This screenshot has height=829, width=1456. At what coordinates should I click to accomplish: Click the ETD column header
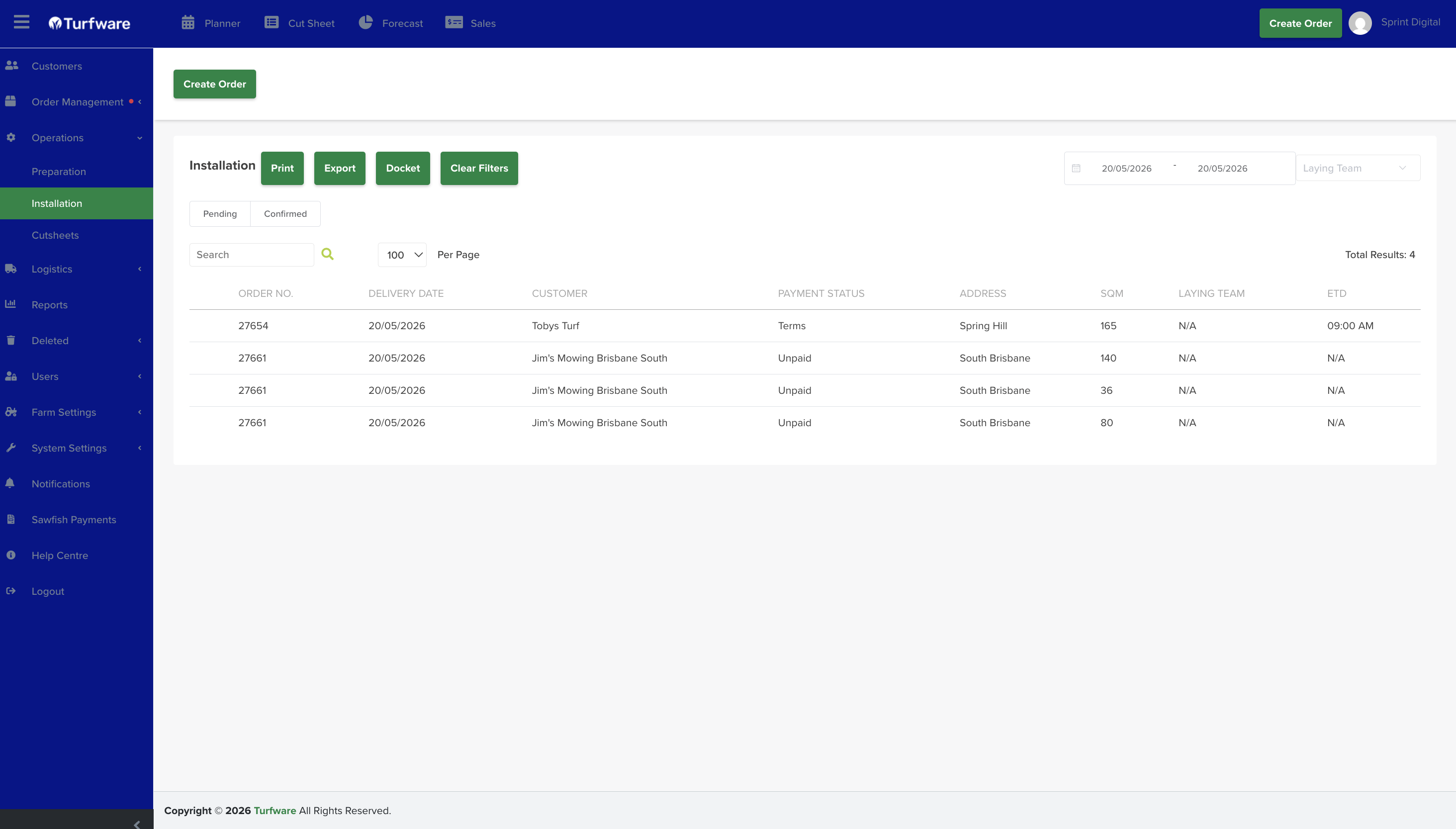click(1337, 293)
